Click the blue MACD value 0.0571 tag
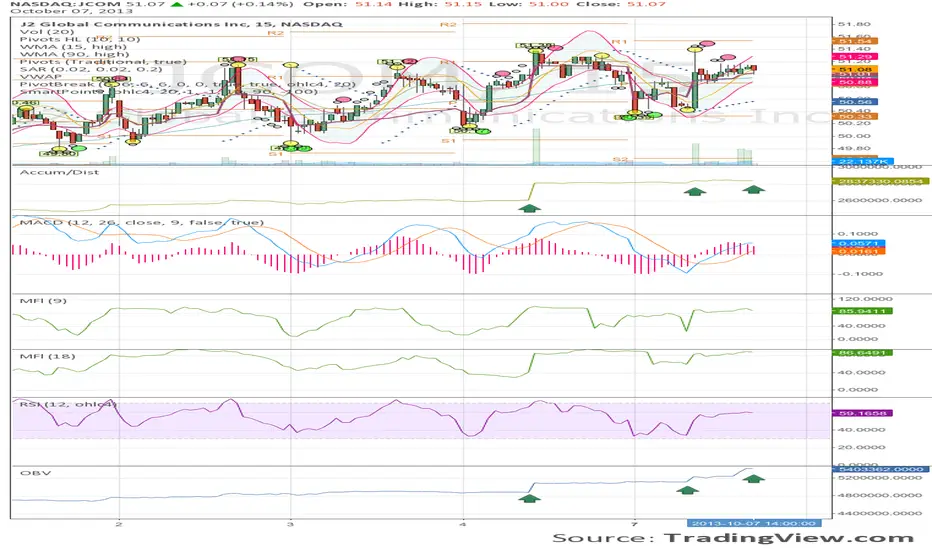The width and height of the screenshot is (932, 550). 858,244
